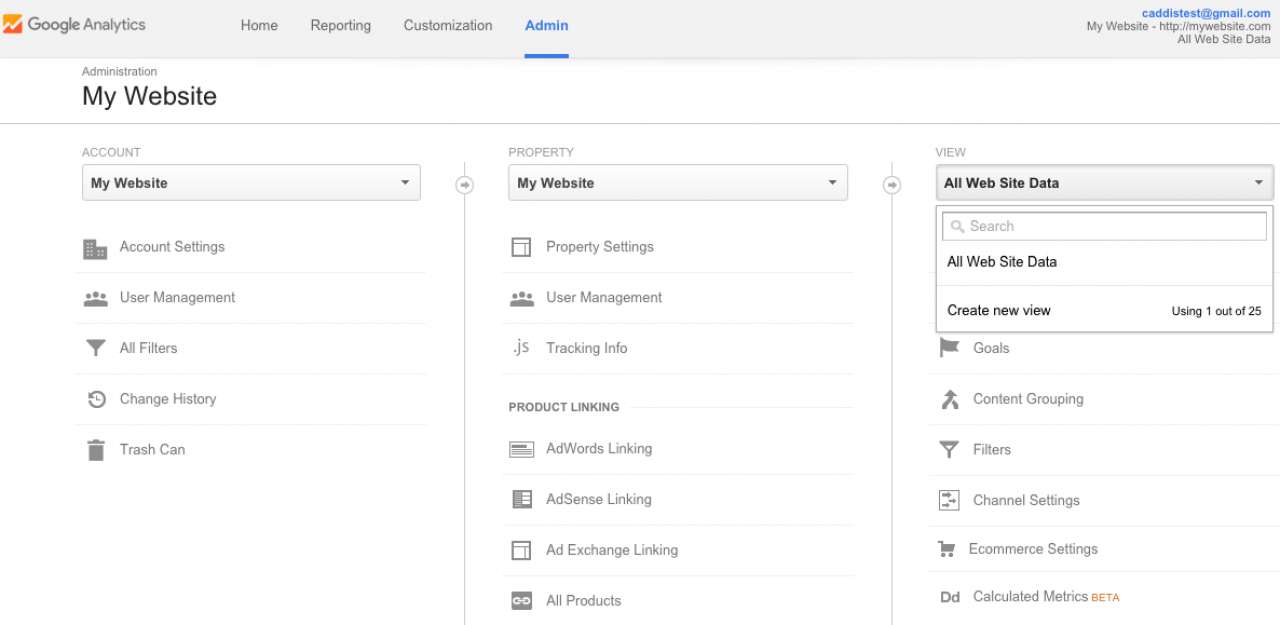This screenshot has width=1280, height=625.
Task: Open Tracking Info
Action: pos(587,348)
